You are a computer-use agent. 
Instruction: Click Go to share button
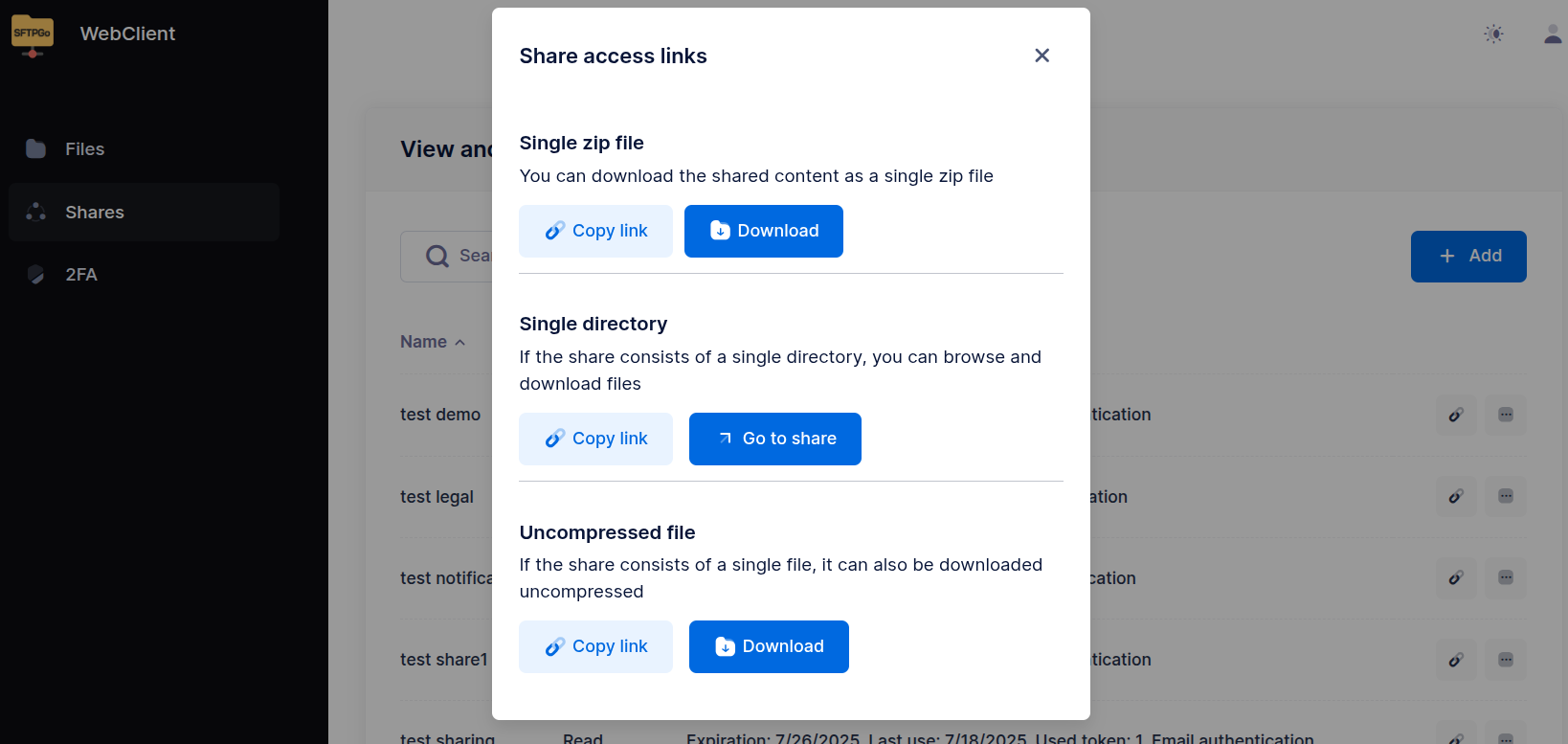774,439
